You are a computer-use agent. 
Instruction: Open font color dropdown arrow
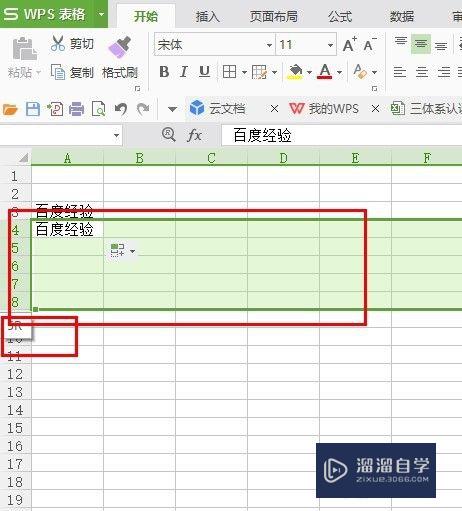click(339, 72)
